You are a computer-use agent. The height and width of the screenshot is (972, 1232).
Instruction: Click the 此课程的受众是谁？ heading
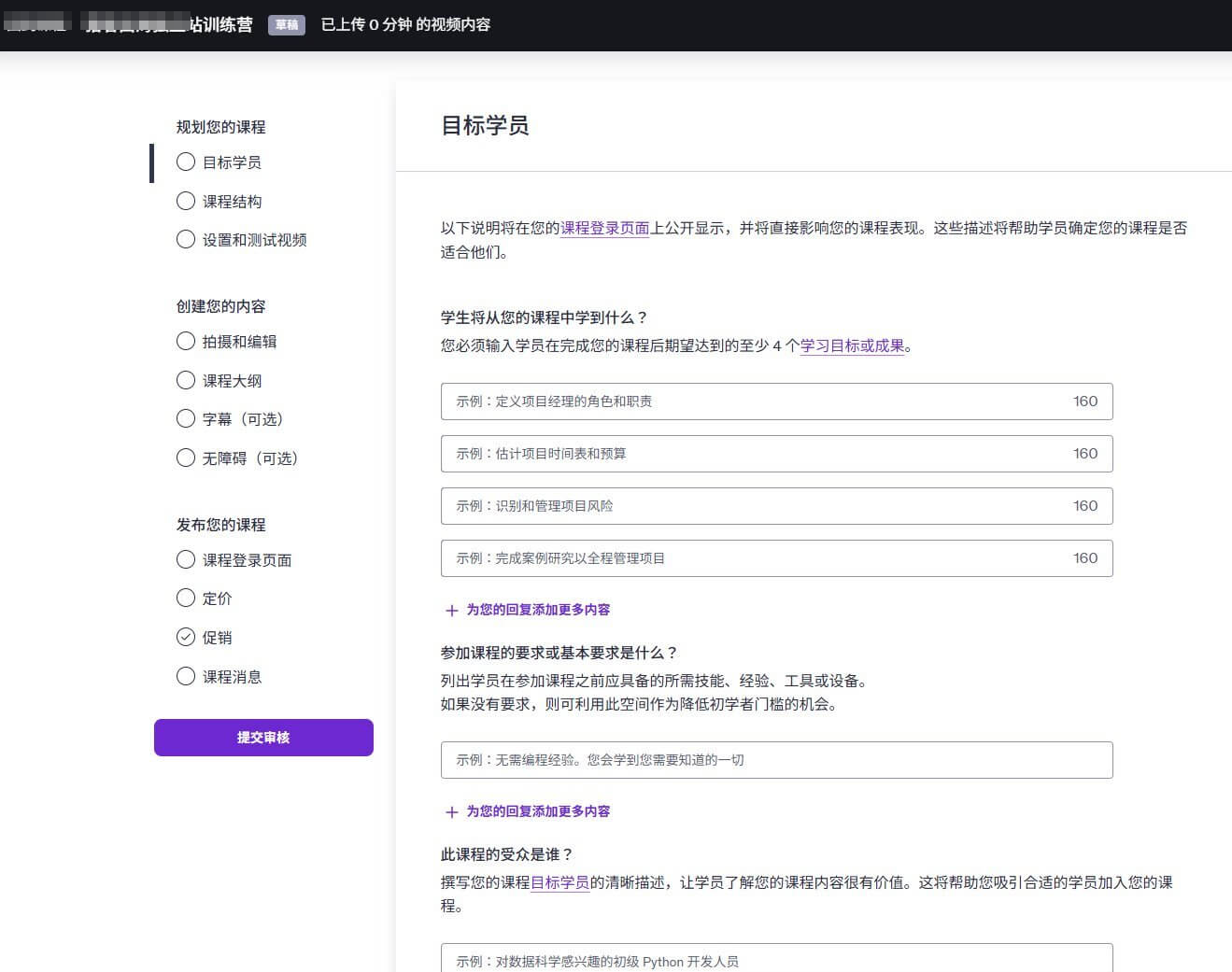tap(507, 854)
